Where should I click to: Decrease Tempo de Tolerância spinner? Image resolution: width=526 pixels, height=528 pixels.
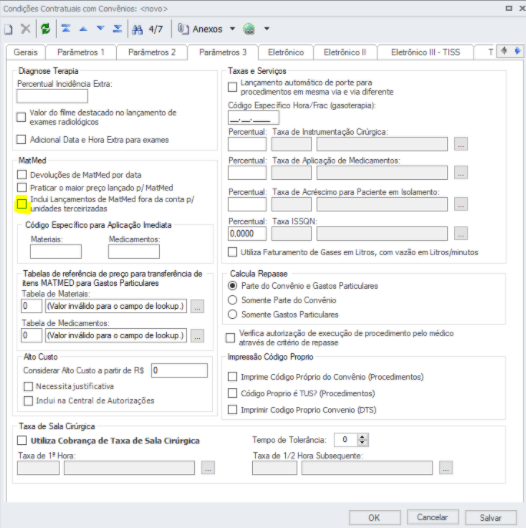[362, 442]
